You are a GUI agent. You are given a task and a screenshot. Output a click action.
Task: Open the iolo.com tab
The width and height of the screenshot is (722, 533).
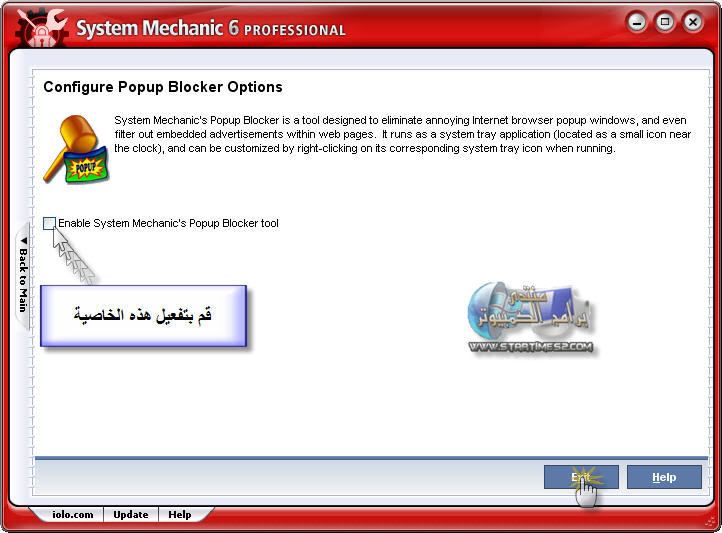72,515
